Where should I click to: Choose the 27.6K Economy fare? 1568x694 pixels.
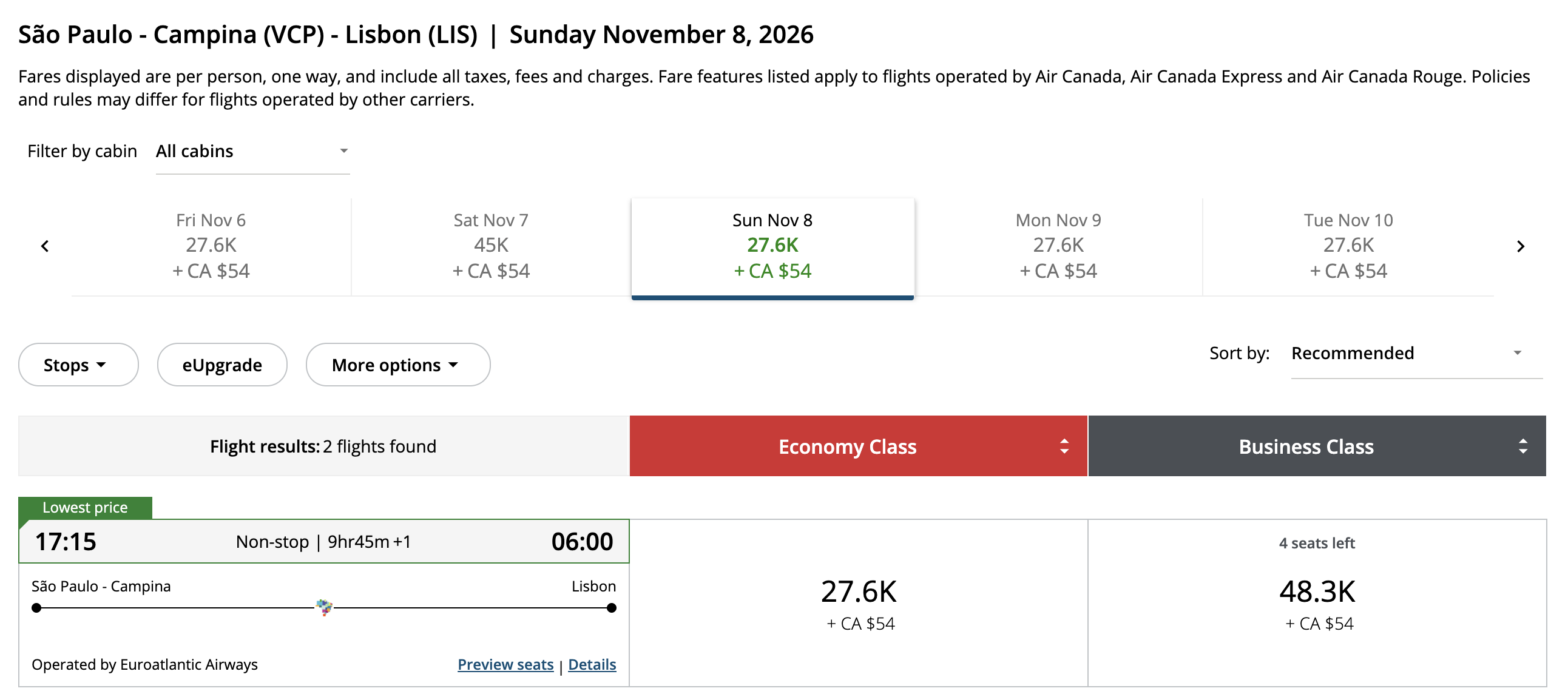point(858,602)
